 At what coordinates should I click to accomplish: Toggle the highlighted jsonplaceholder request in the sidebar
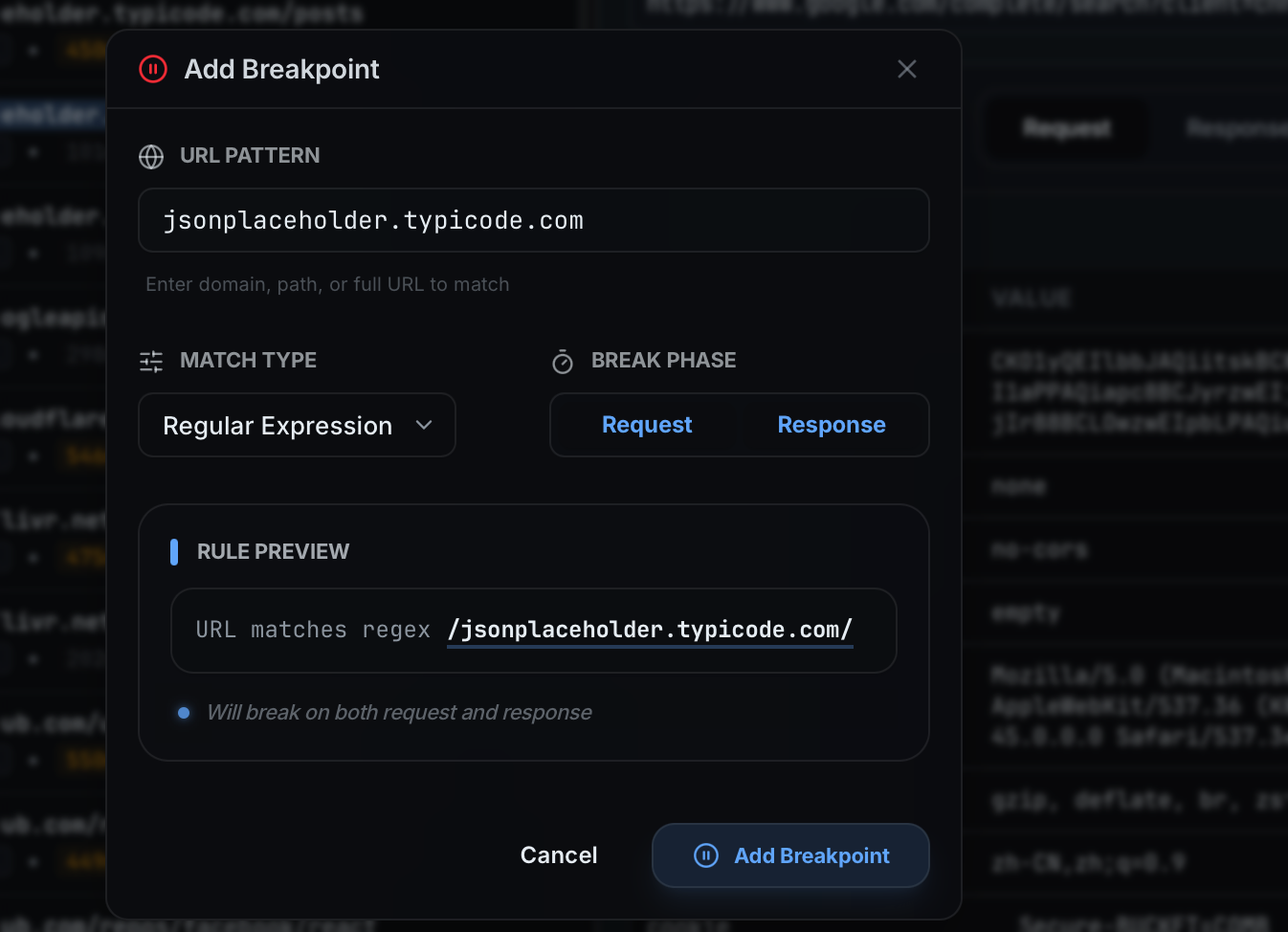click(50, 113)
